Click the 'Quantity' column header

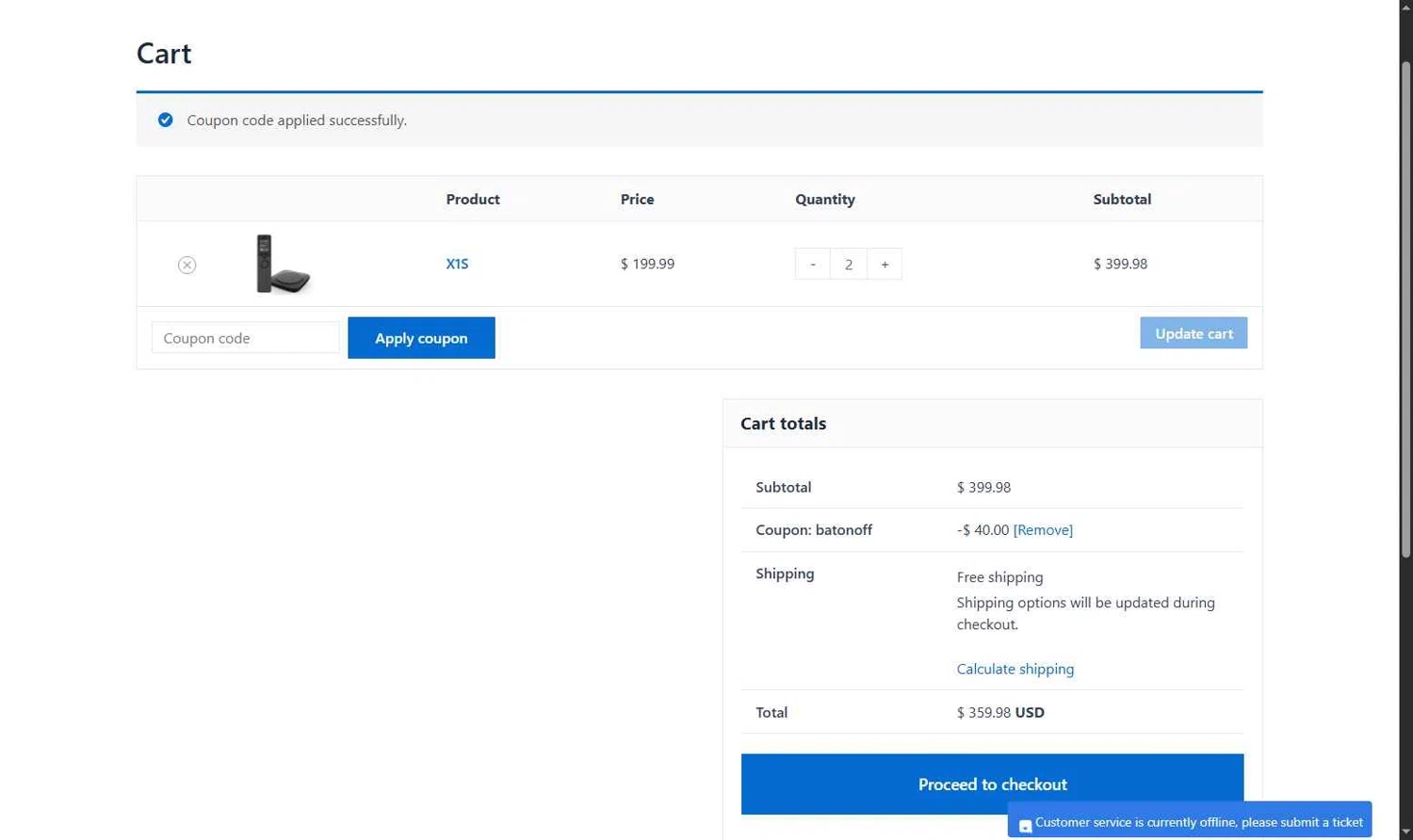click(x=825, y=200)
